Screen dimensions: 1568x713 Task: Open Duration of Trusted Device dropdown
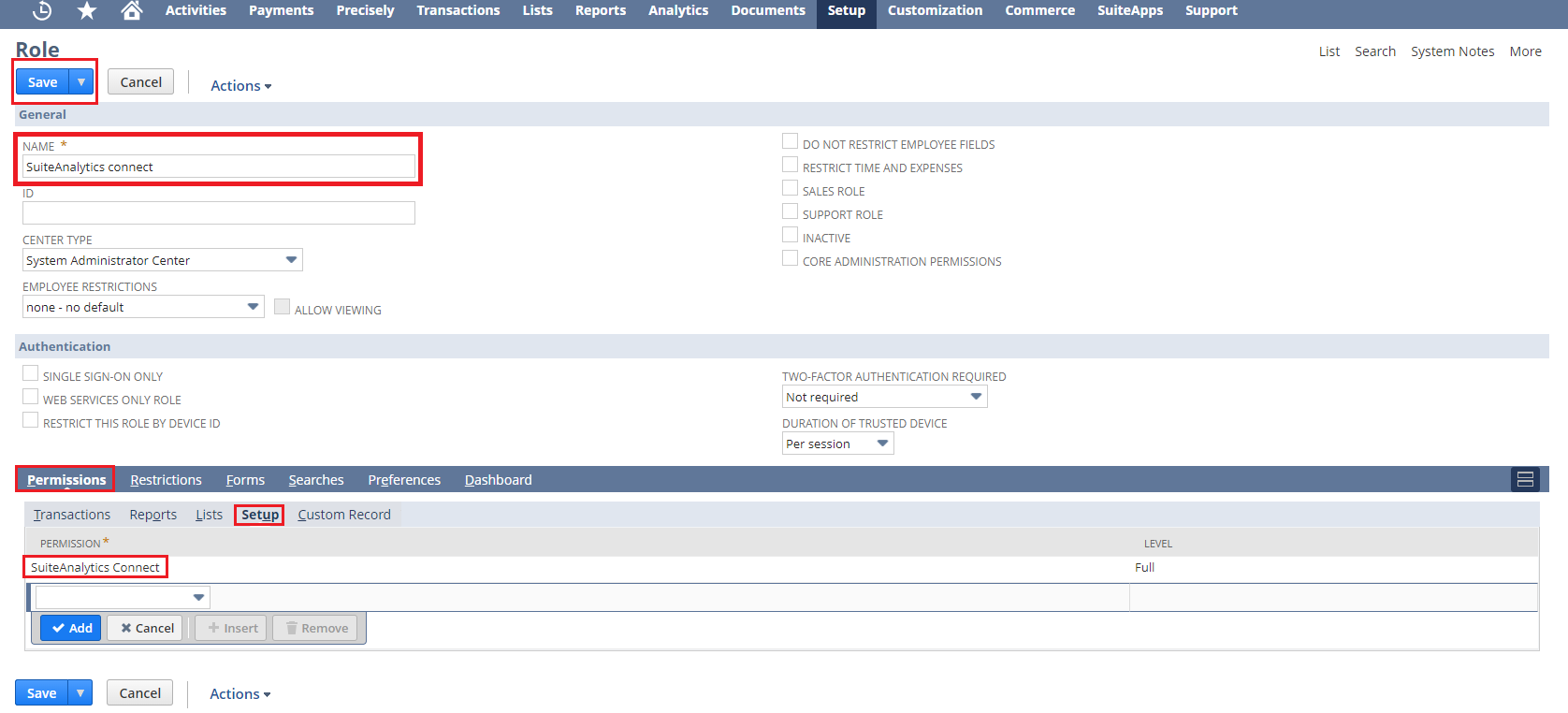882,444
